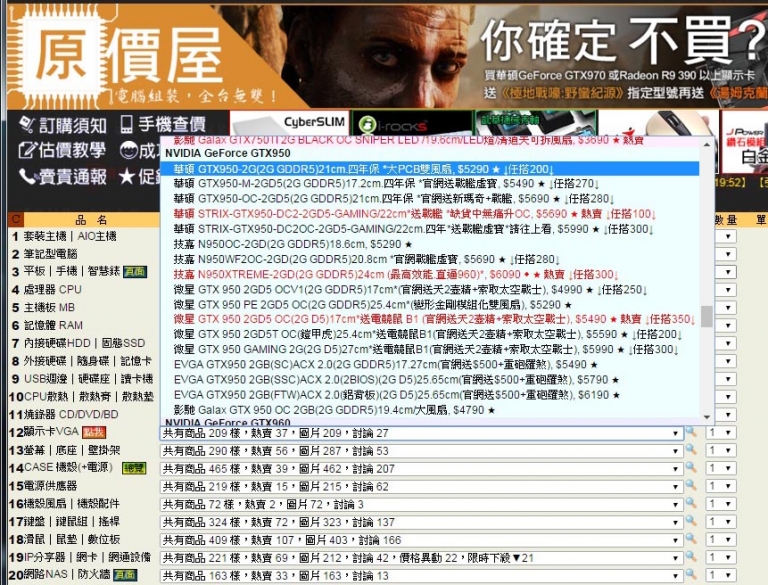This screenshot has height=585, width=768.
Task: Click the search icon on 顯示卡VGA row
Action: coord(691,432)
